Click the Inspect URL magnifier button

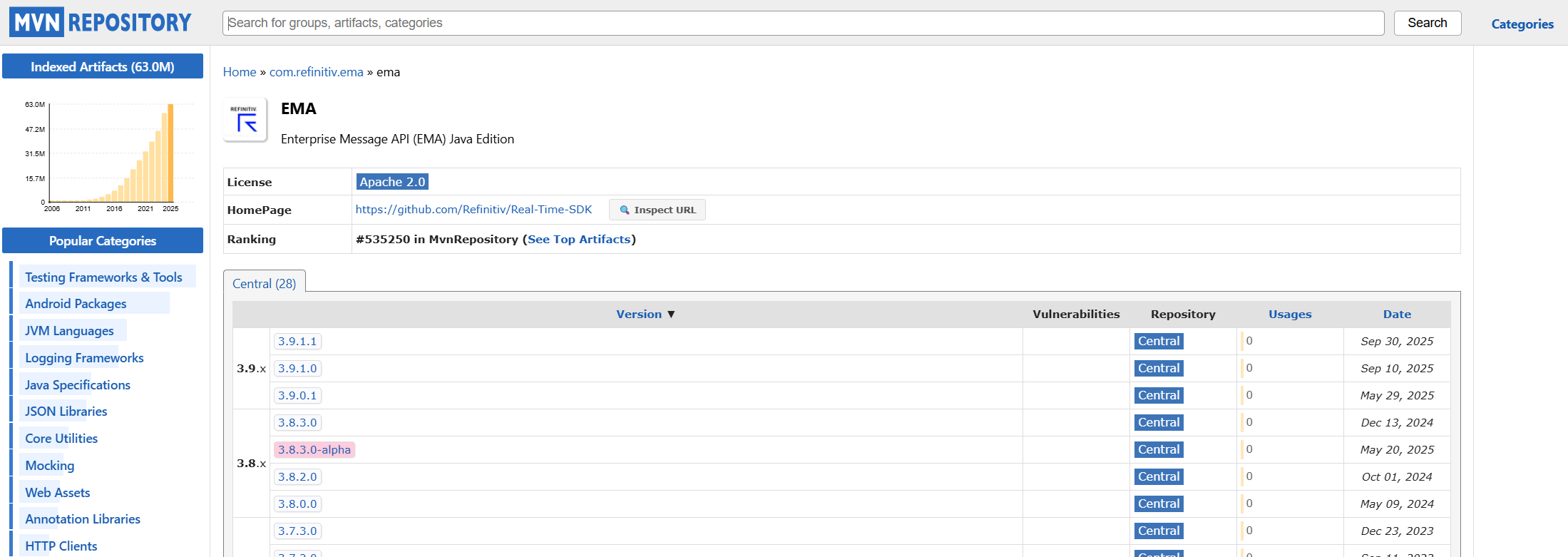(657, 210)
